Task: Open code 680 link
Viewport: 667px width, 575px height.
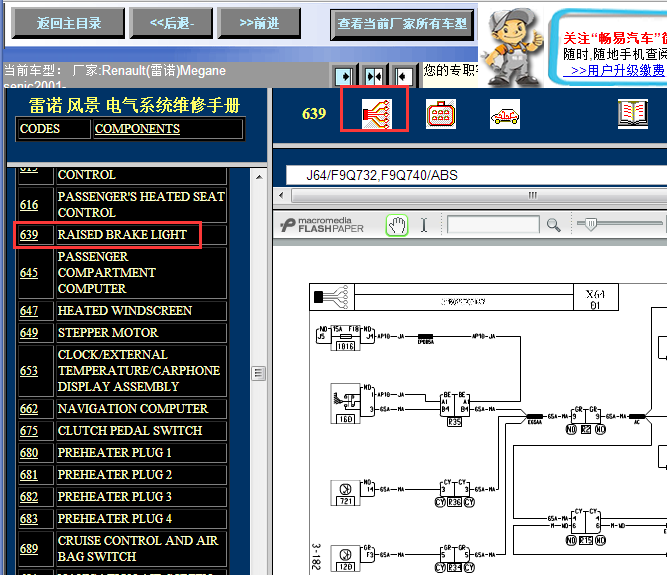Action: pos(29,453)
